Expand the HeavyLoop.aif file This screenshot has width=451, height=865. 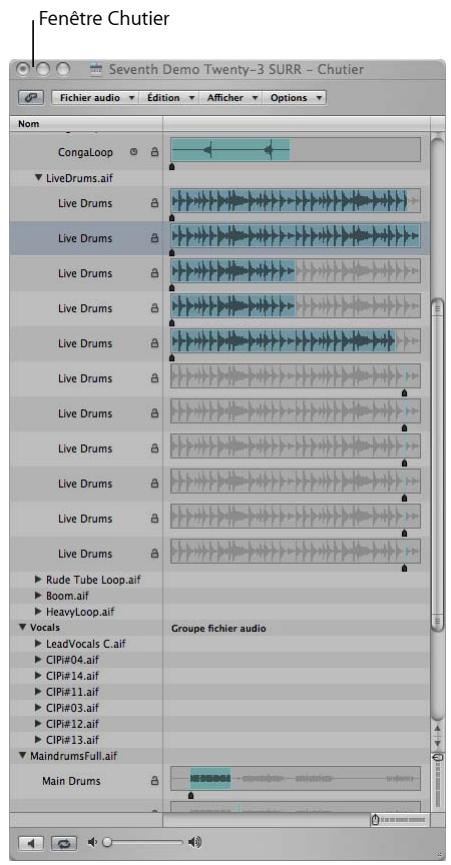click(x=38, y=612)
